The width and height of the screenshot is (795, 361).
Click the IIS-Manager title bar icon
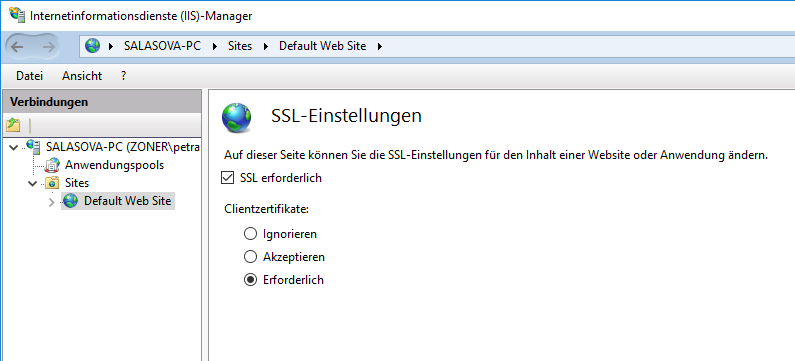click(17, 15)
